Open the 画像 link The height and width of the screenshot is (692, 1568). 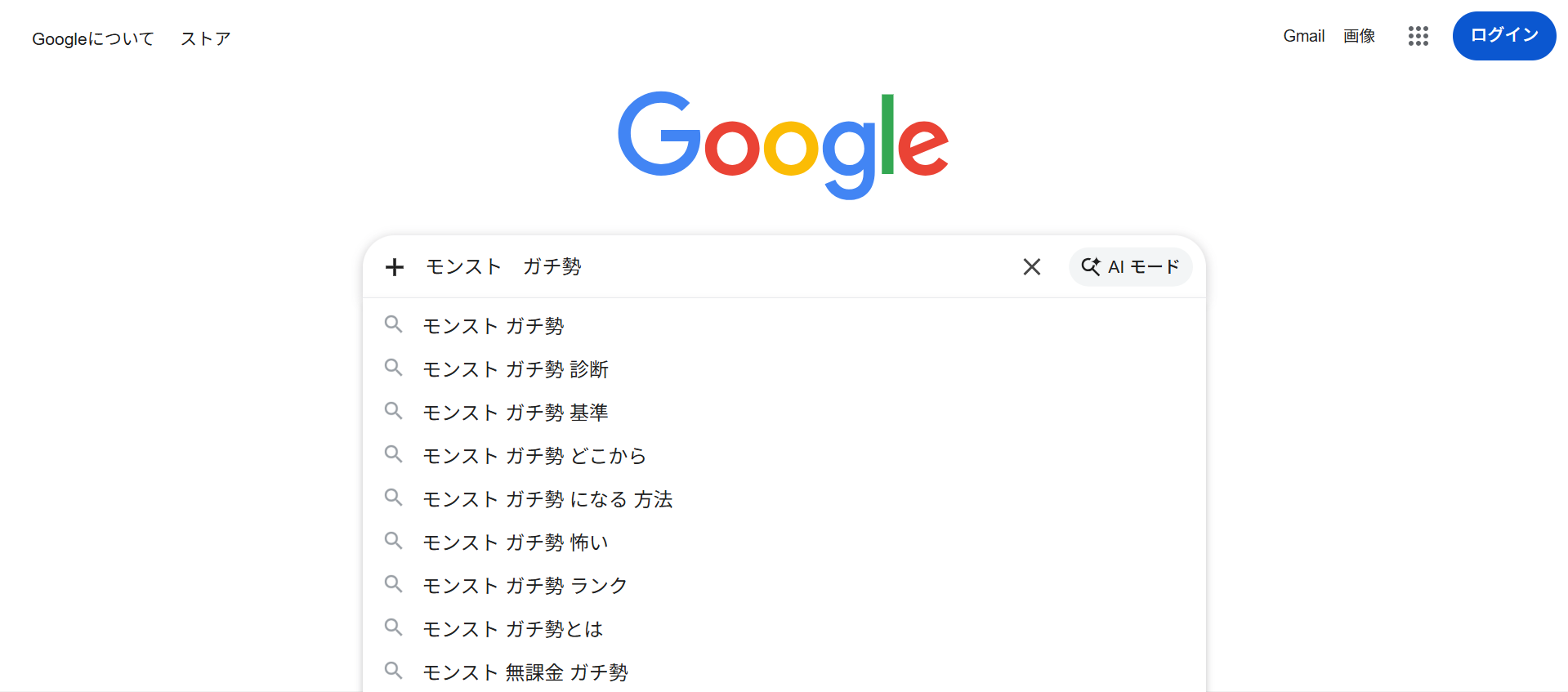pos(1359,36)
